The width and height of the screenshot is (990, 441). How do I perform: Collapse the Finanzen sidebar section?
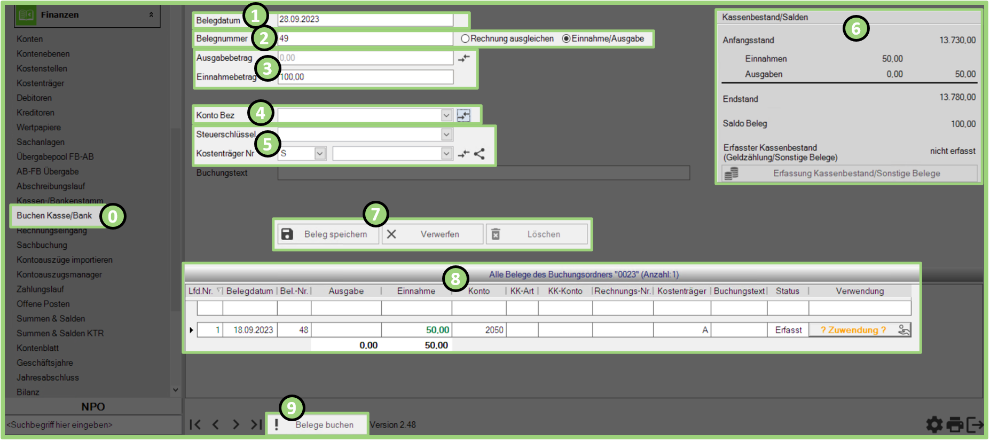(150, 16)
